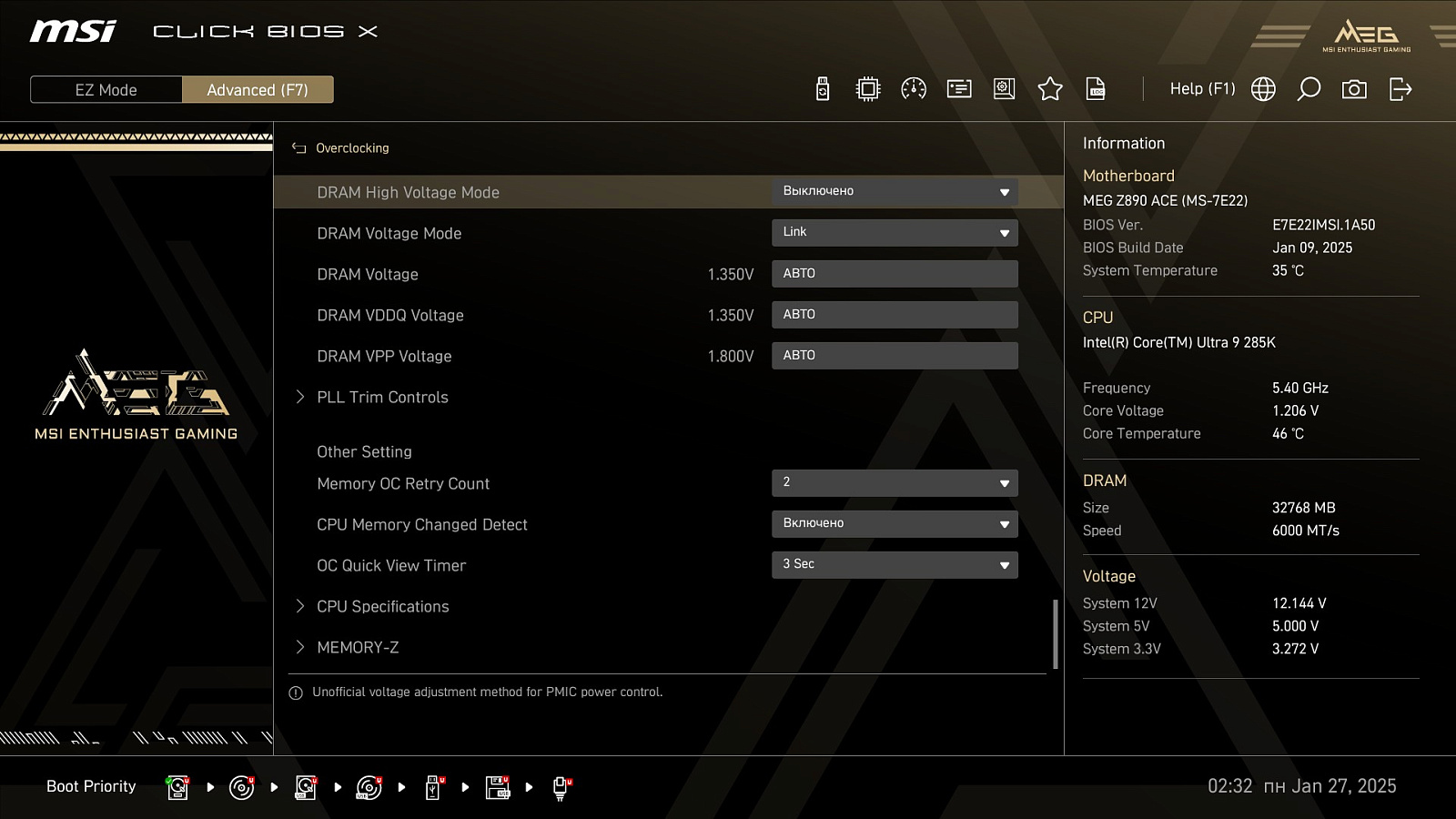This screenshot has width=1456, height=819.
Task: Open Memory OC Retry Count dropdown
Action: (x=895, y=483)
